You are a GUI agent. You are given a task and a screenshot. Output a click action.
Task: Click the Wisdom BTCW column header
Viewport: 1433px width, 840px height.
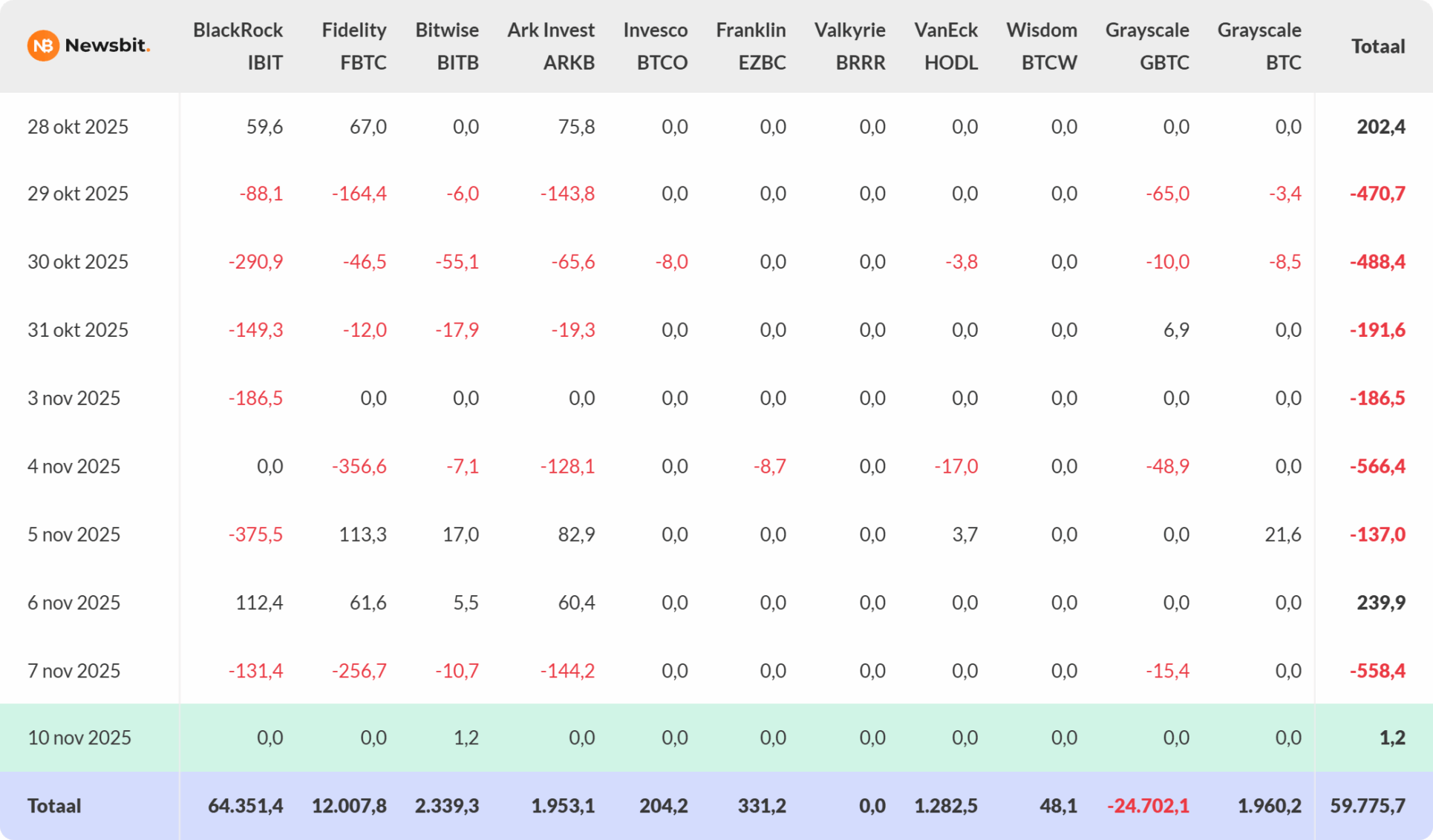[1042, 46]
